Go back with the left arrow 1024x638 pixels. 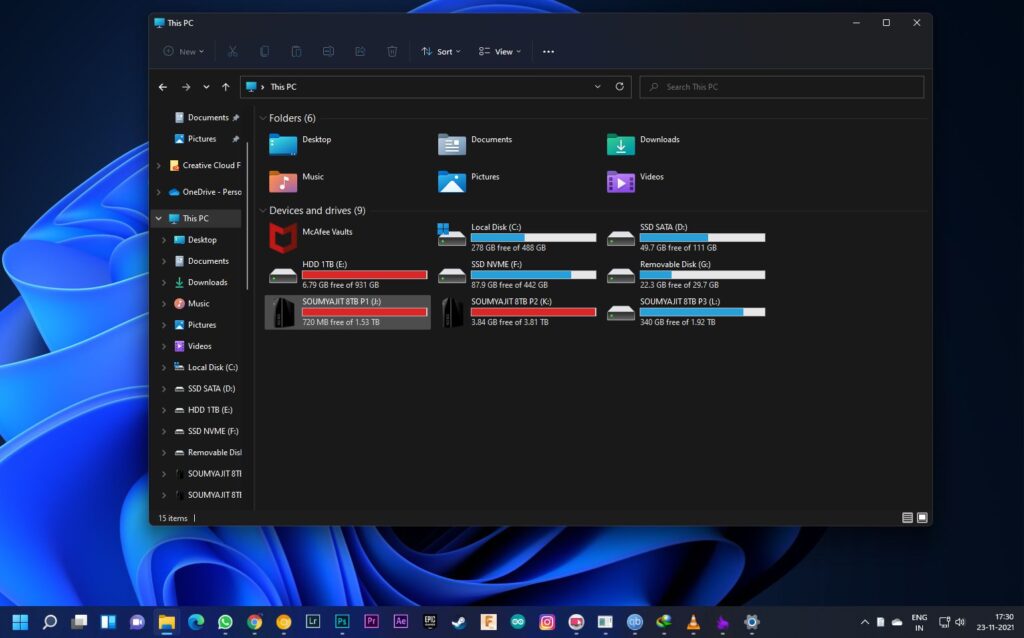coord(163,87)
